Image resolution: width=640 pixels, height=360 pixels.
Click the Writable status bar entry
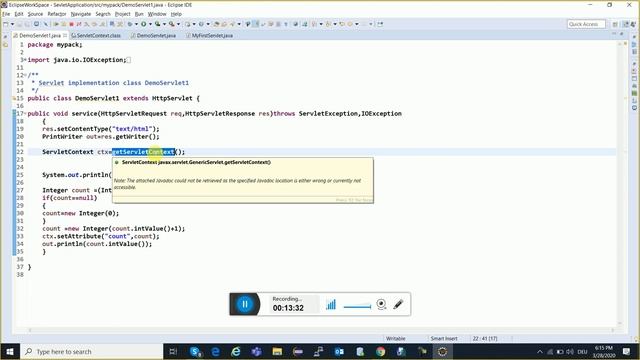(396, 338)
